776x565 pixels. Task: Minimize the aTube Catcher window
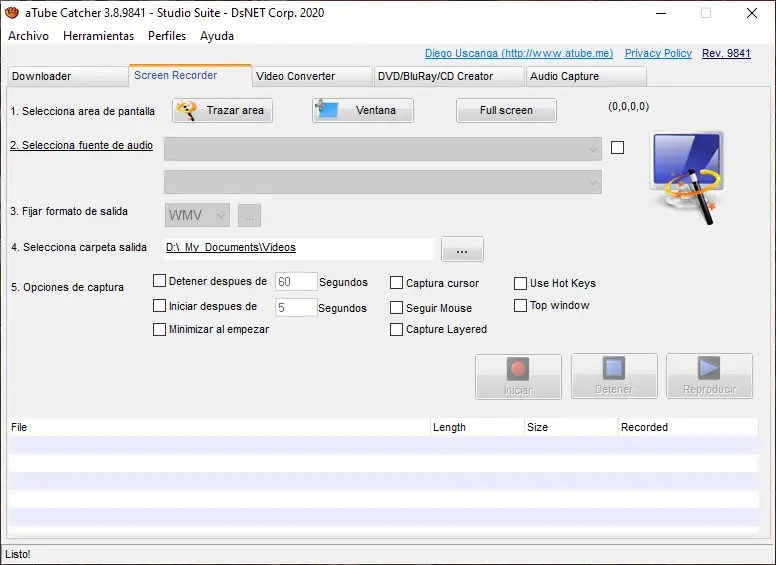coord(661,13)
